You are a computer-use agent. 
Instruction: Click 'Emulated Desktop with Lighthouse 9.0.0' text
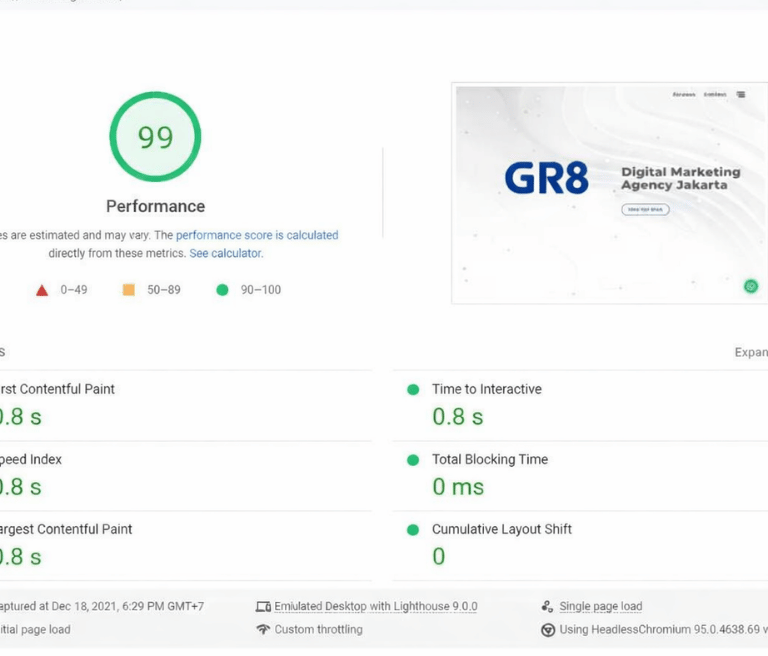376,607
